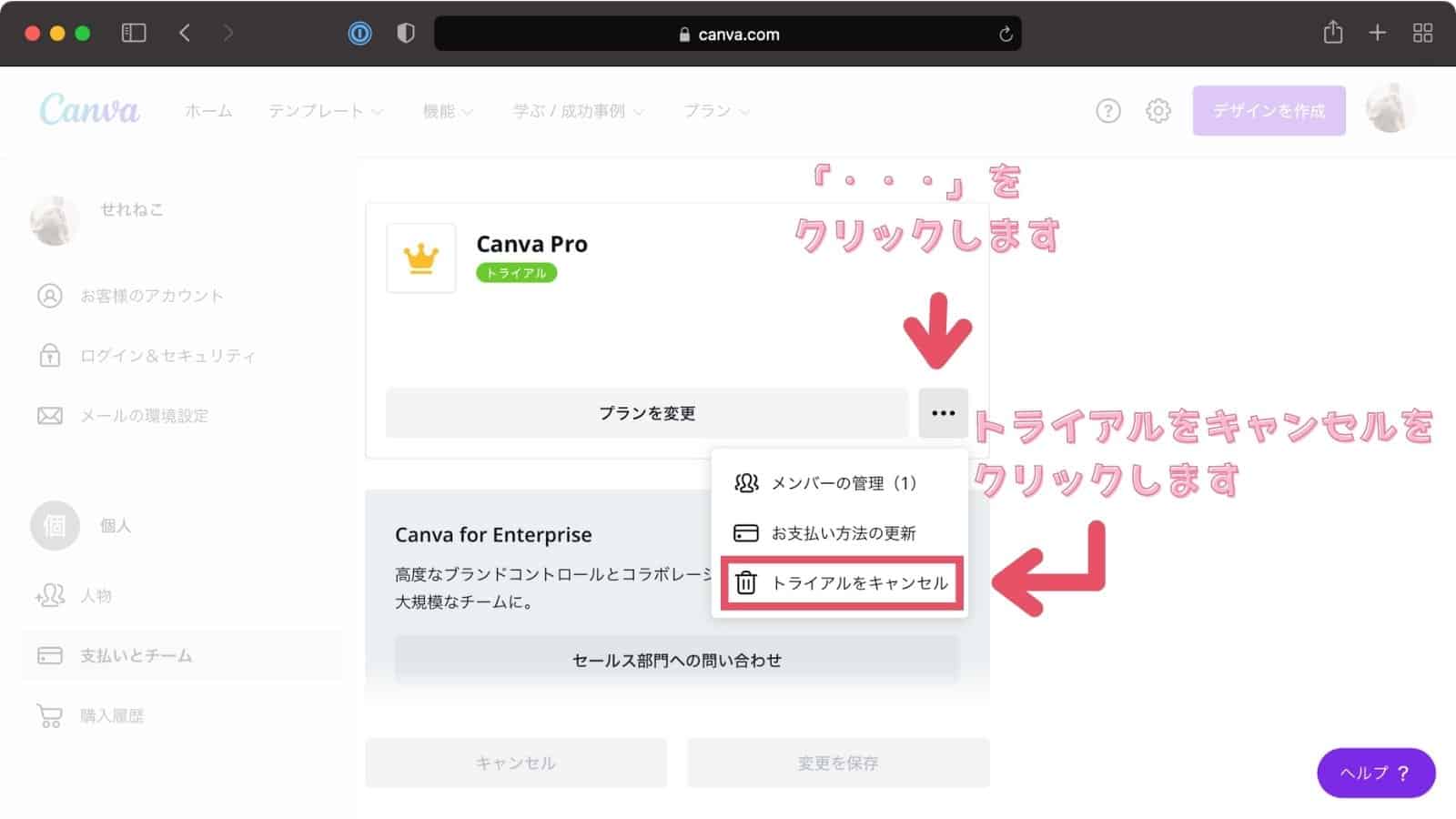Screen dimensions: 1456x819
Task: Open ログイン&セキュリティ in sidebar
Action: 146,356
